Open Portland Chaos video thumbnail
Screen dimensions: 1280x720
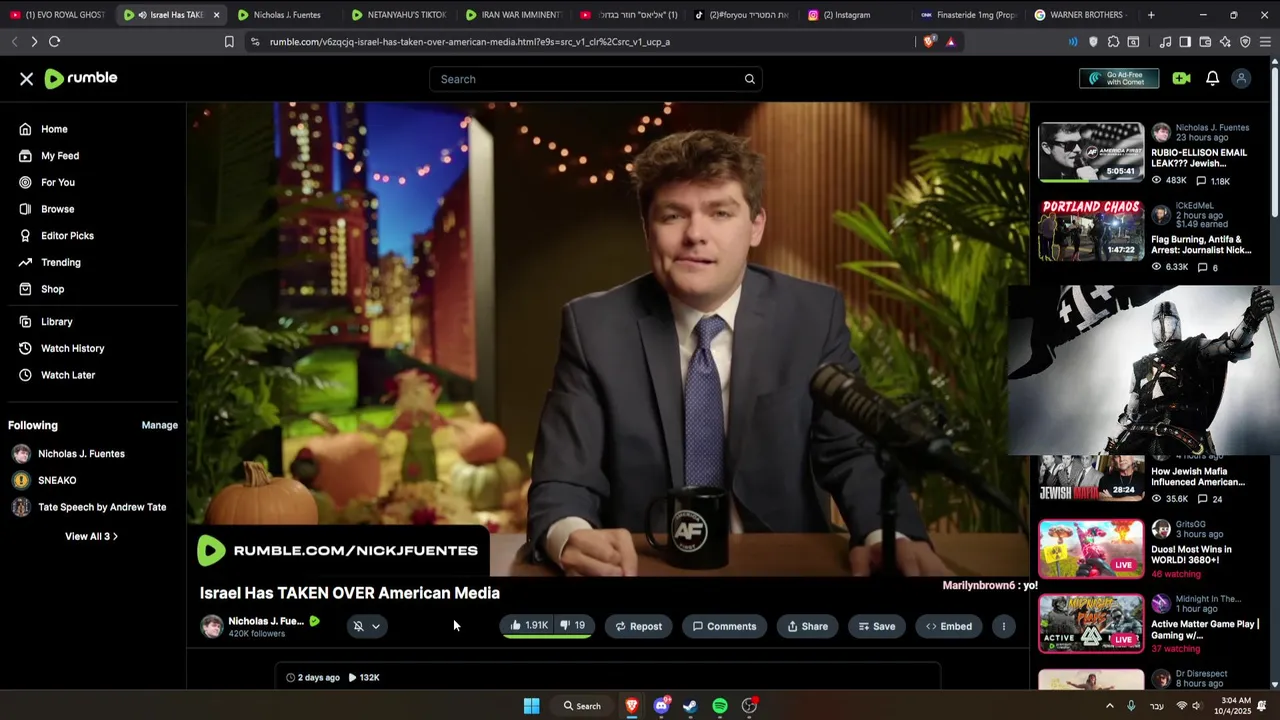[1091, 230]
